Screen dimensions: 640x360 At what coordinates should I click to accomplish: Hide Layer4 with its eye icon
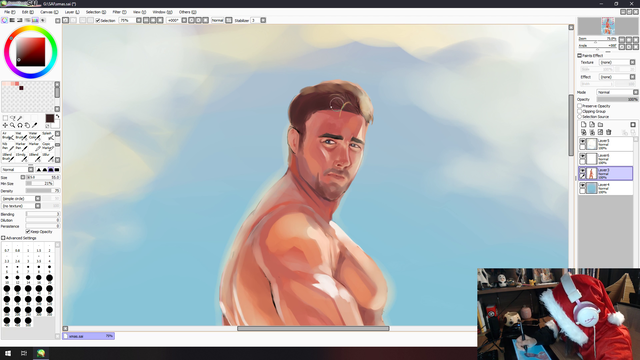click(582, 185)
